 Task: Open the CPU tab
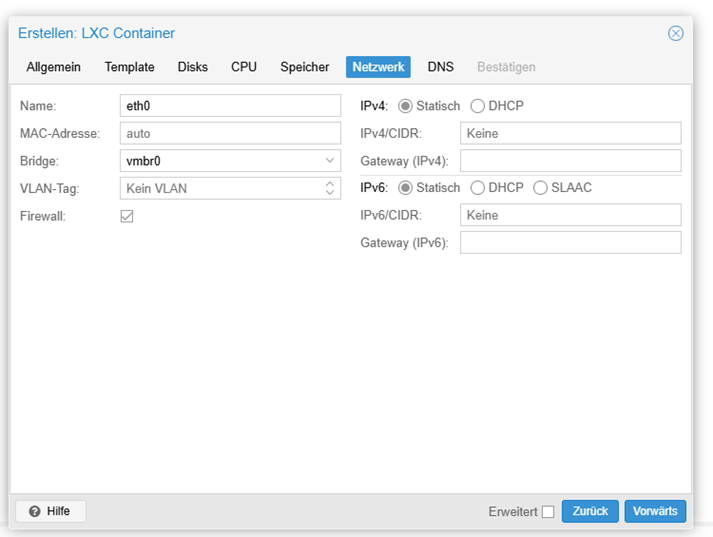[x=243, y=67]
